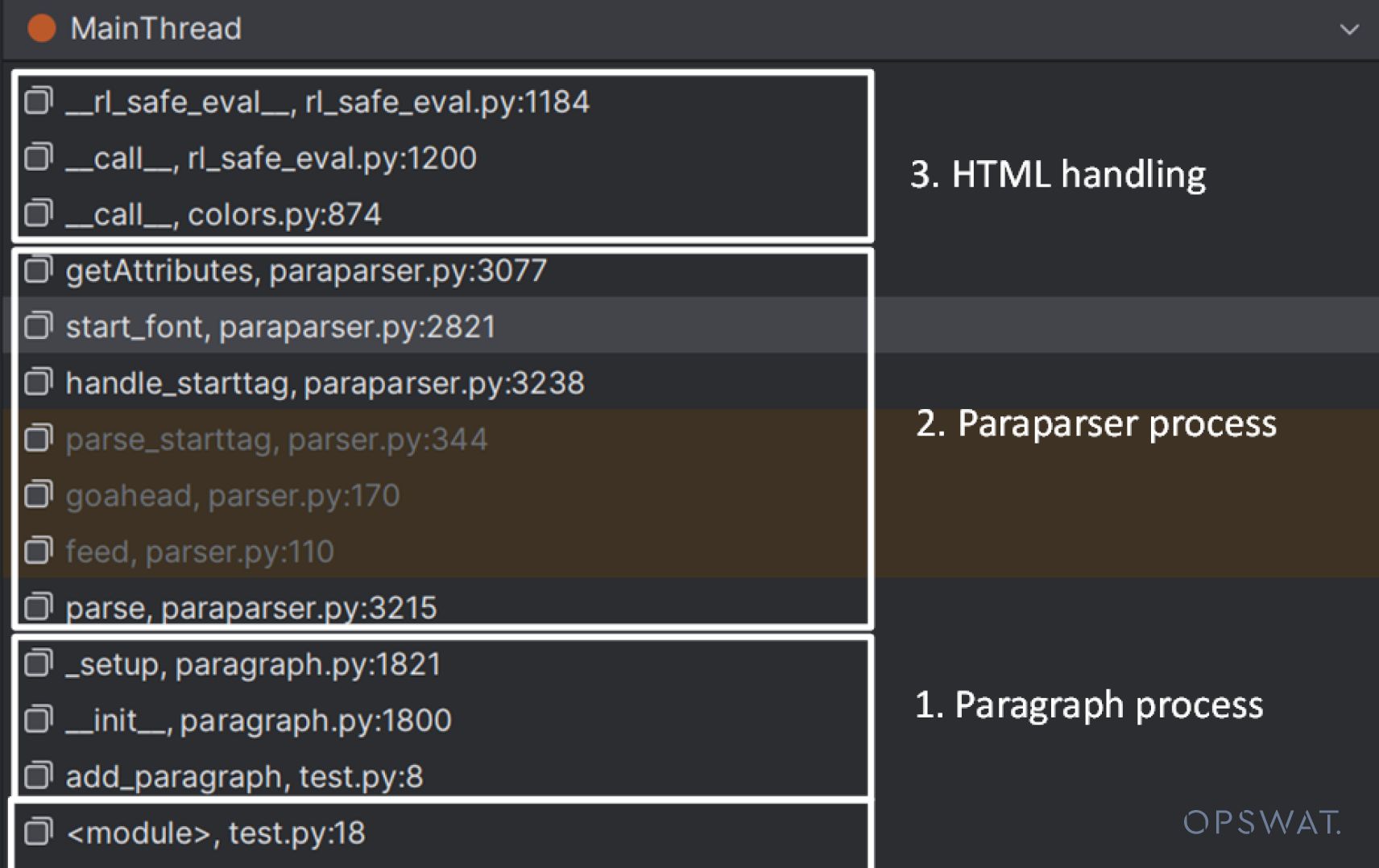The height and width of the screenshot is (868, 1379).
Task: Select the start_font paraparser.py:2821 frame
Action: 280,327
